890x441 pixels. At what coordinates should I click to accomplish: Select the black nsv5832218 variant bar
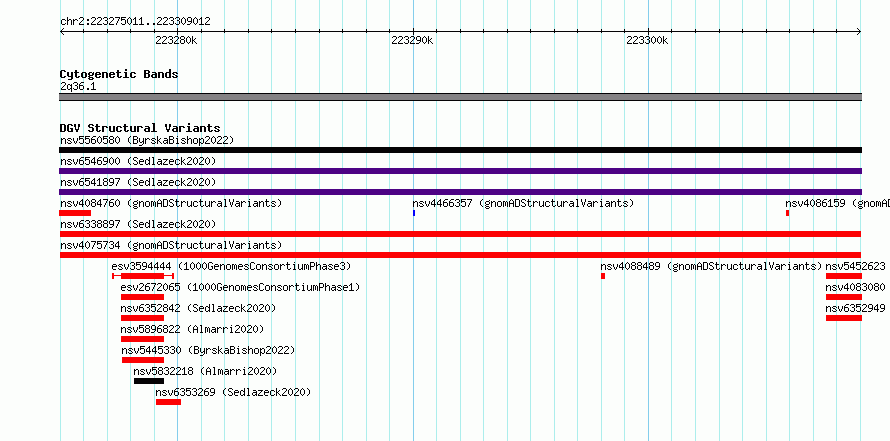pyautogui.click(x=149, y=381)
